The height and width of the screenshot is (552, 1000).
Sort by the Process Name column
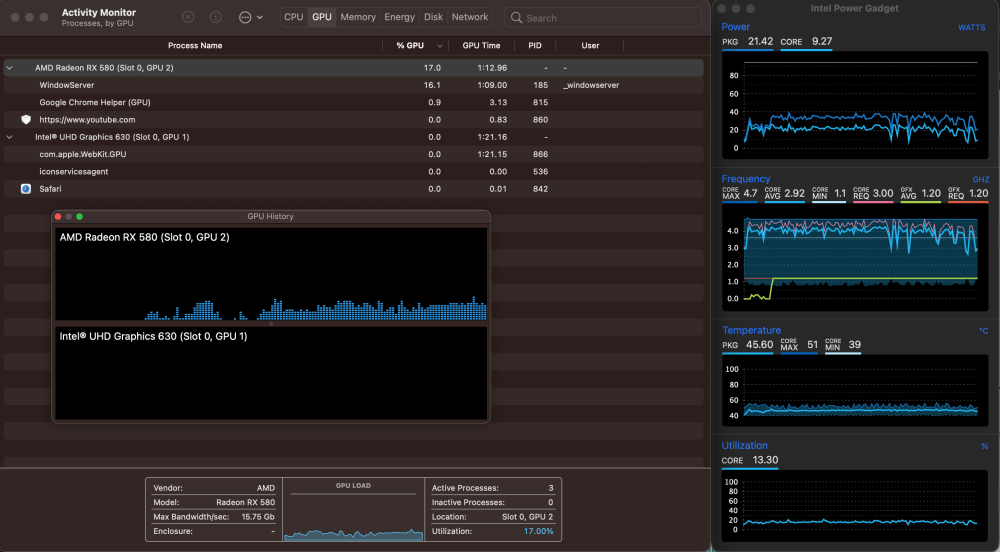pyautogui.click(x=195, y=45)
